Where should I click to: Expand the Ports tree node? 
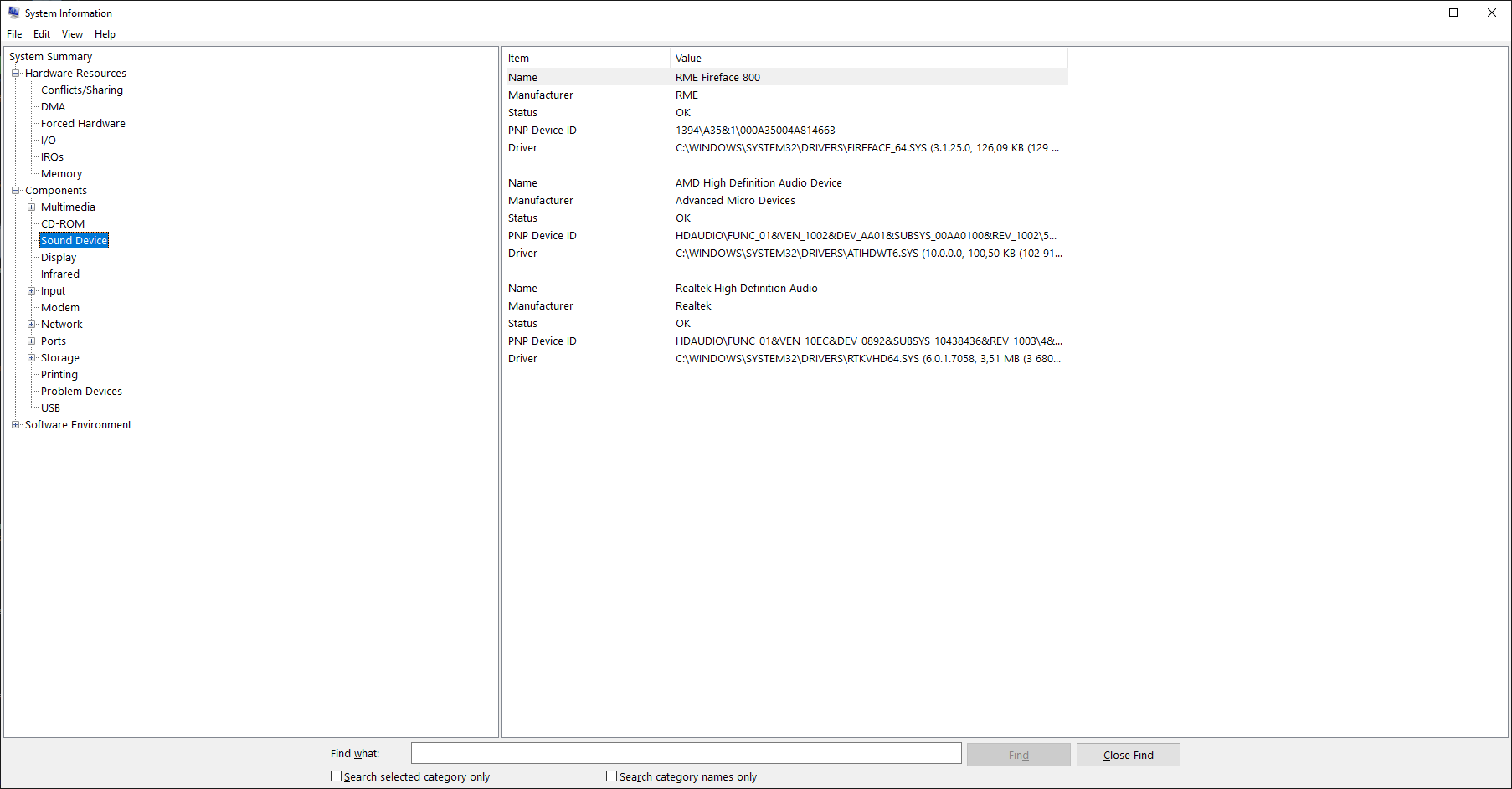[32, 341]
